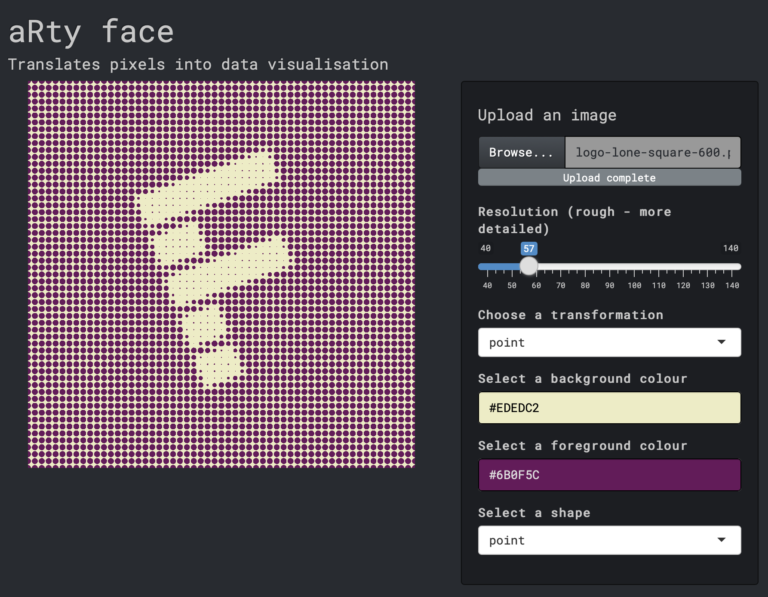The image size is (768, 597).
Task: Jump resolution slider to the 120 tick
Action: pyautogui.click(x=684, y=267)
